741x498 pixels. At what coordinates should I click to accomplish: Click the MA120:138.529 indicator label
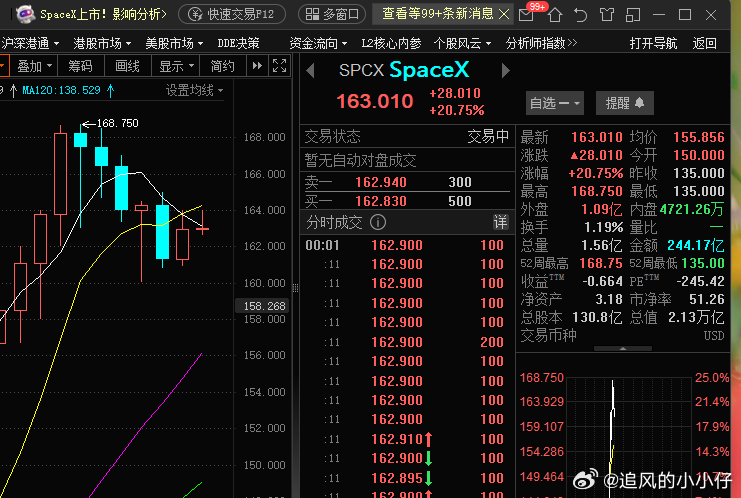coord(61,90)
